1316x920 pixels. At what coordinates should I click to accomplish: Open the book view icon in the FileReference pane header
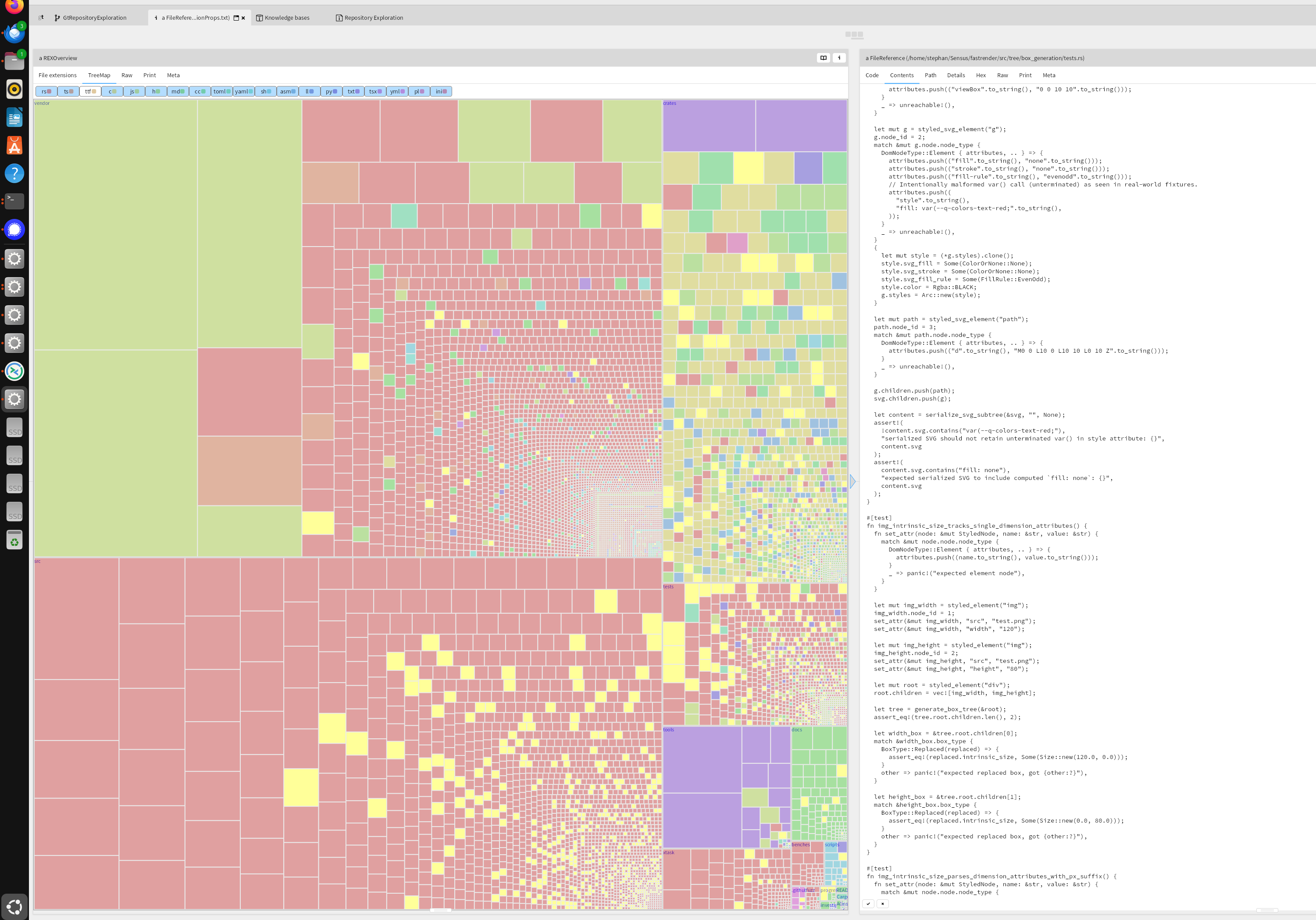[824, 57]
